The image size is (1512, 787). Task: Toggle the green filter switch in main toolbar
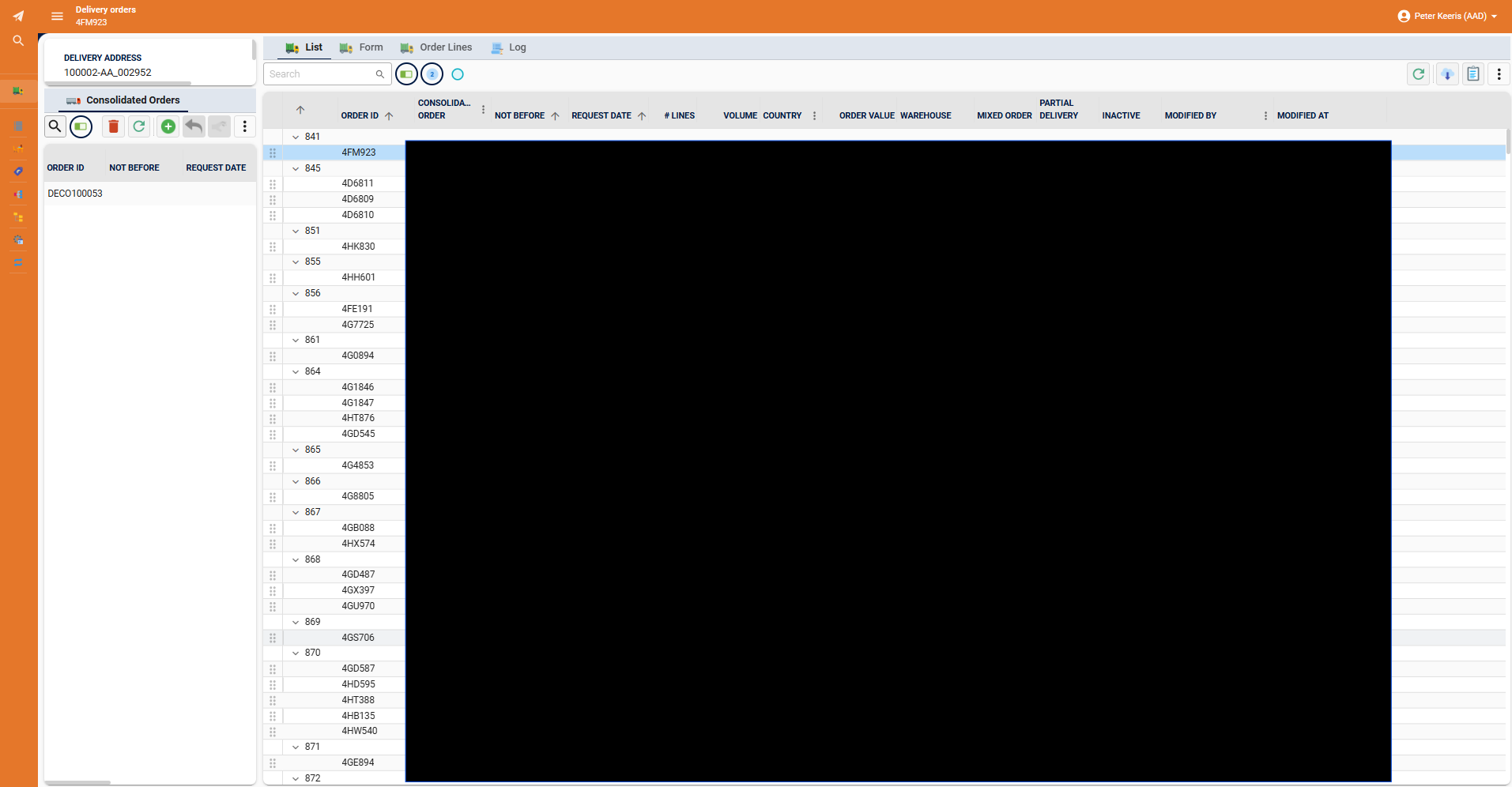[x=406, y=74]
